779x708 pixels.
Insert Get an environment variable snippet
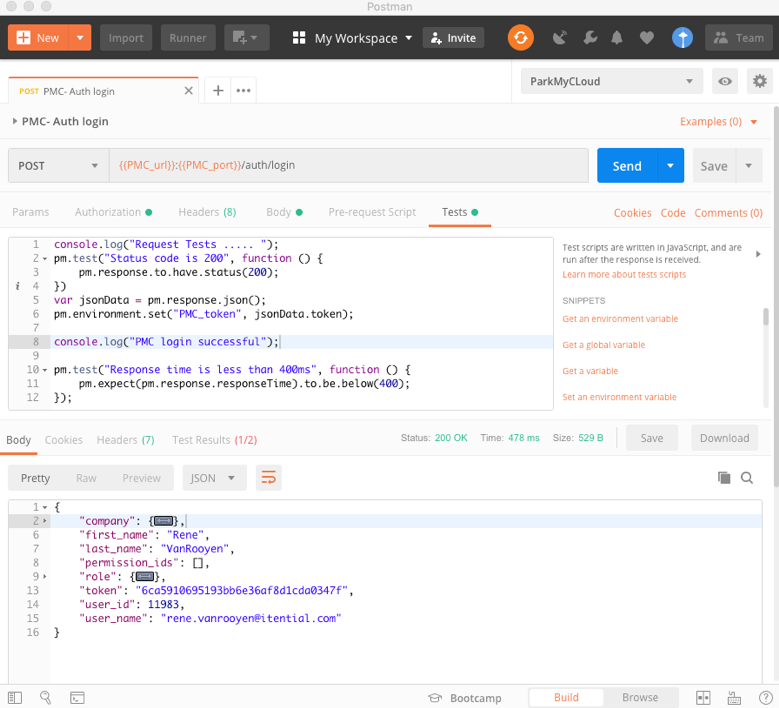click(620, 318)
